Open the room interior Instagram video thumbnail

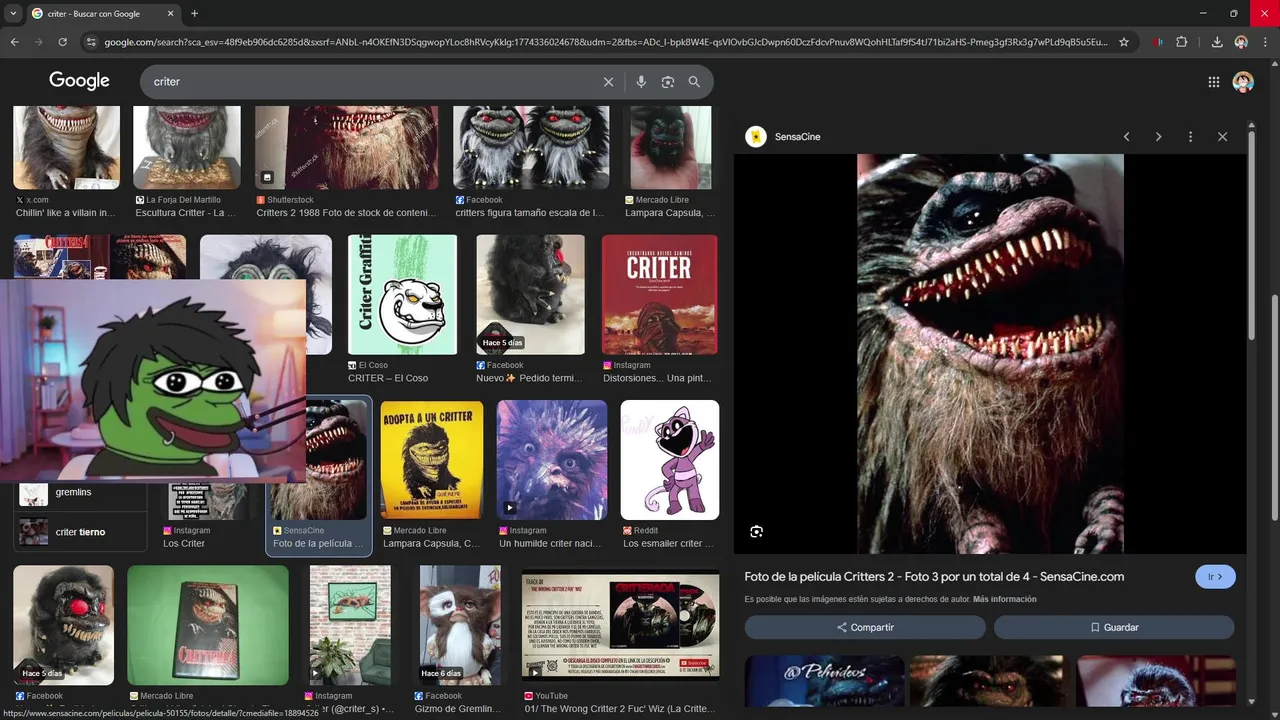(x=350, y=625)
